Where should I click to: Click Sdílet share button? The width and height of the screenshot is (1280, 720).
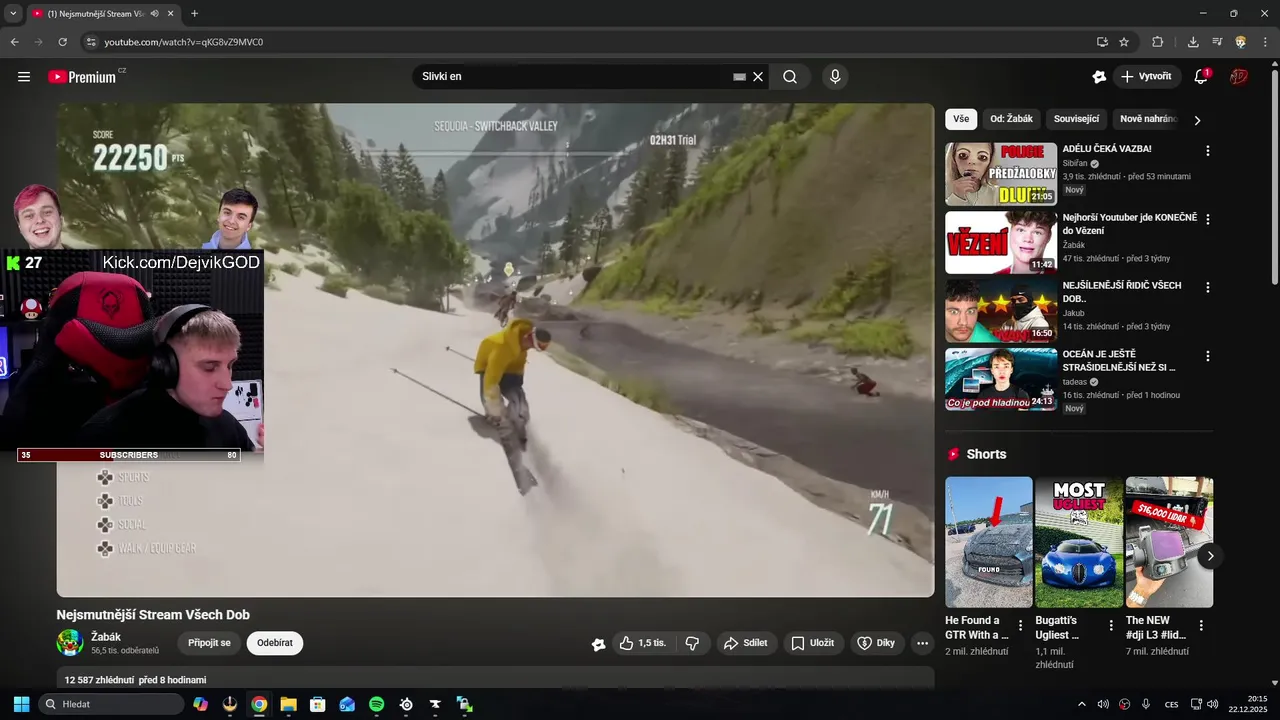(746, 643)
